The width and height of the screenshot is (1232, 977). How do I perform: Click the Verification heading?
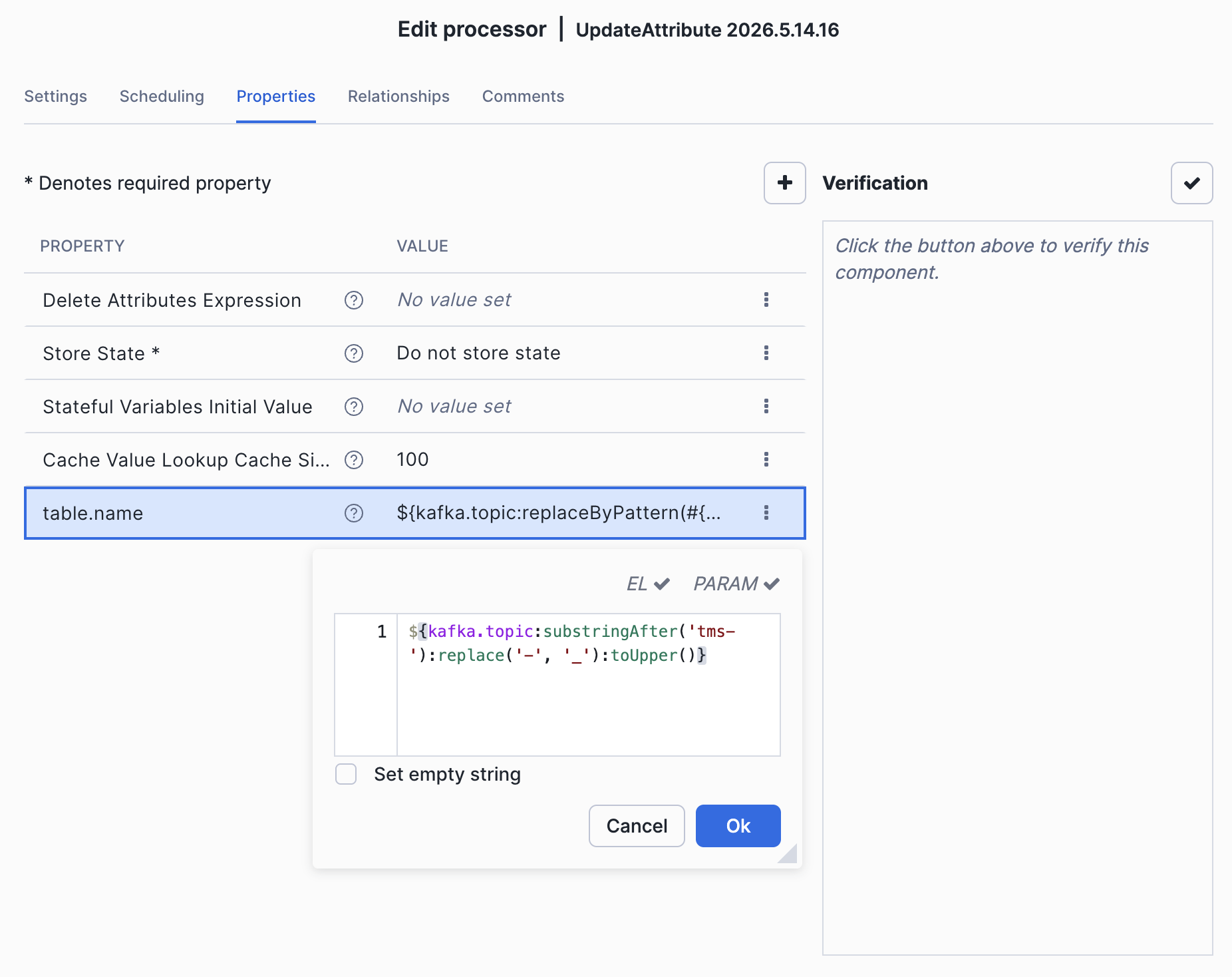[875, 183]
